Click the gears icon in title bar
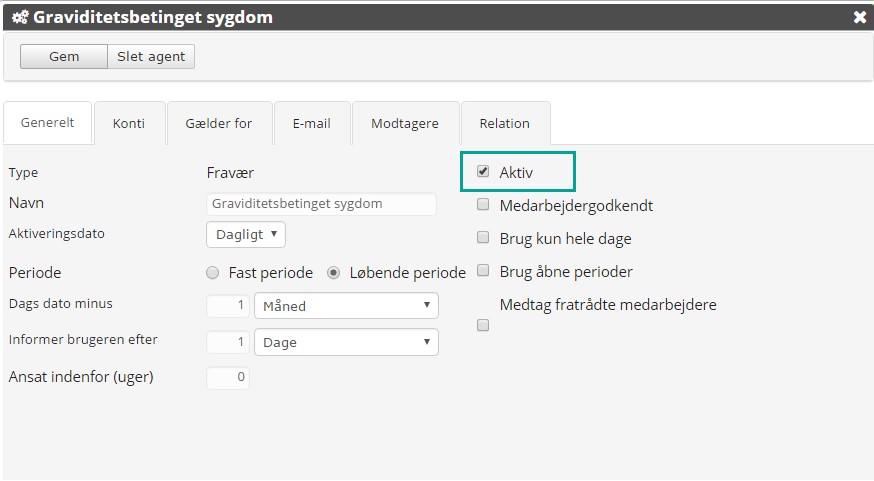 (19, 17)
